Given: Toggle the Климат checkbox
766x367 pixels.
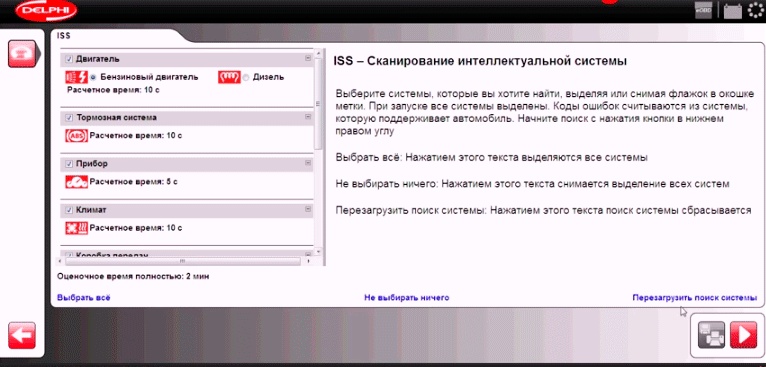Looking at the screenshot, I should pos(69,210).
